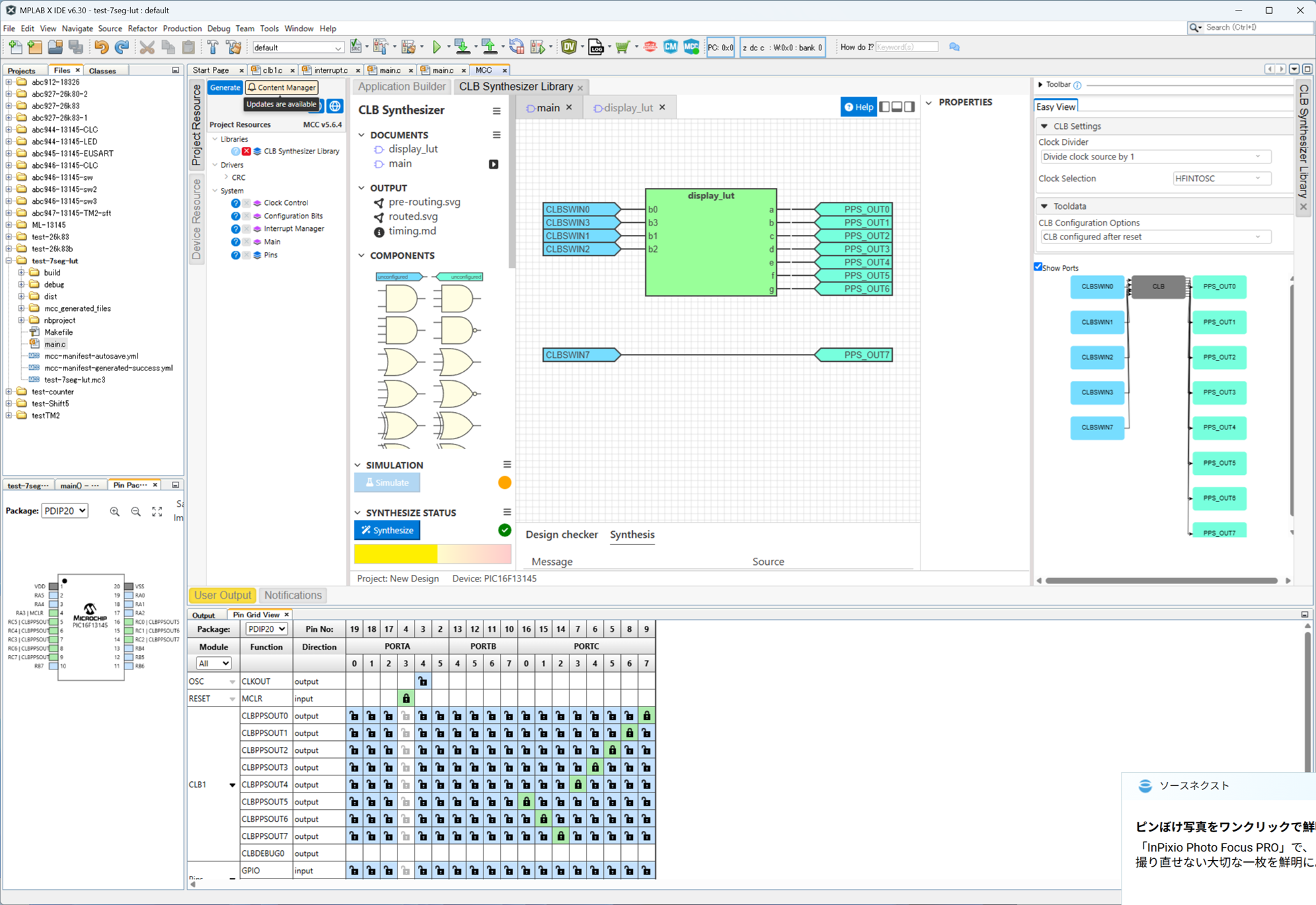This screenshot has width=1316, height=905.
Task: Open the DV Data Visualizer icon
Action: pos(569,47)
